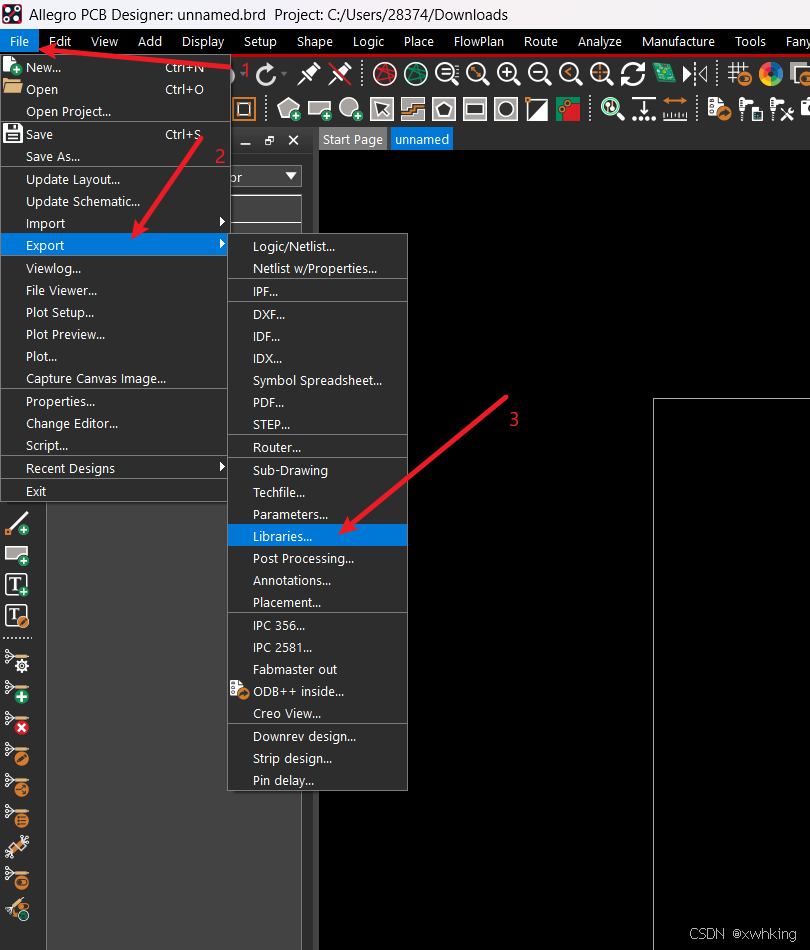Toggle the grid icon in toolbar
Screen dimensions: 810x950
(x=739, y=75)
